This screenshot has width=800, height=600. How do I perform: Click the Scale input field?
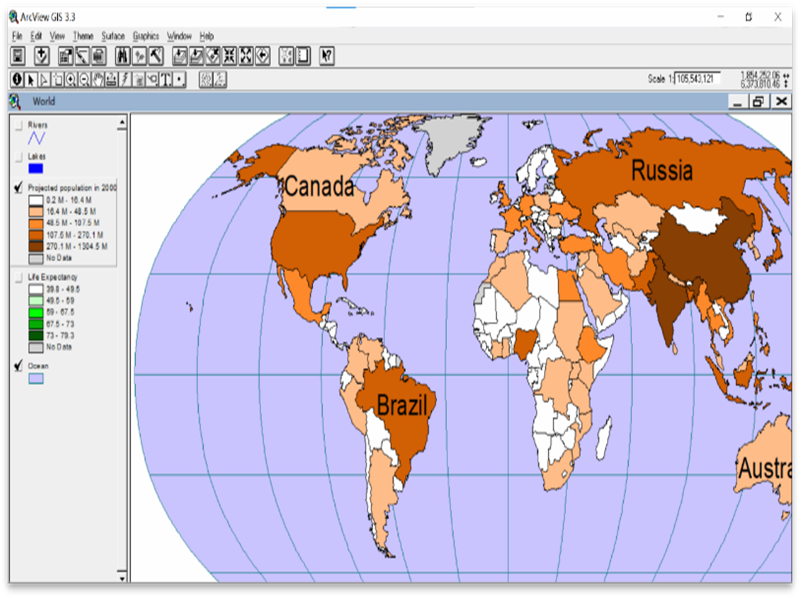697,79
